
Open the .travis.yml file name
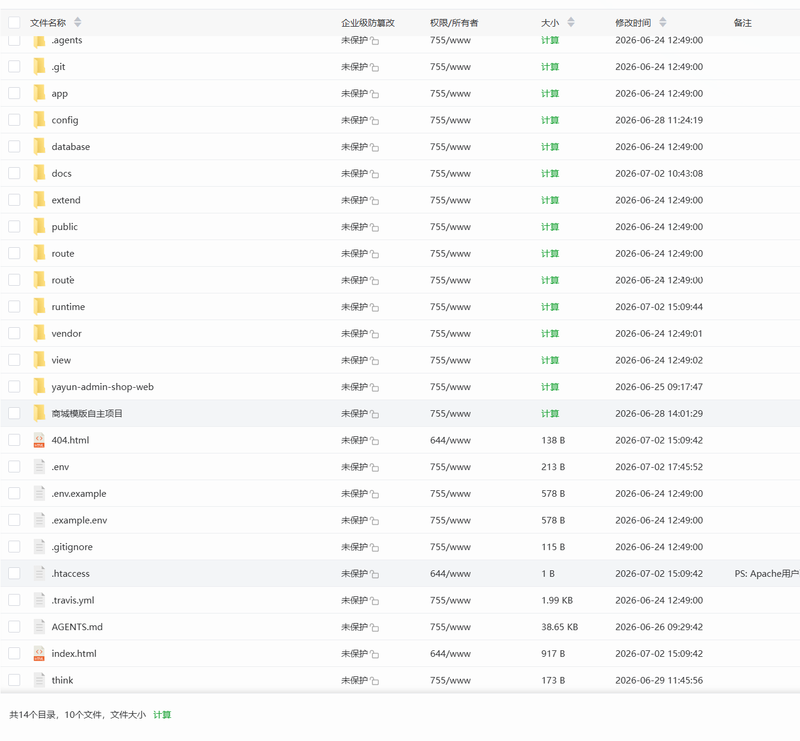(x=73, y=600)
